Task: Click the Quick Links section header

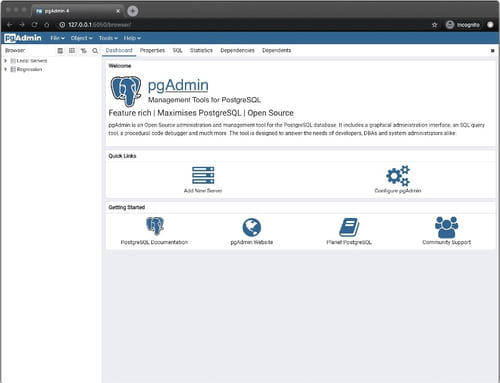Action: pyautogui.click(x=122, y=156)
